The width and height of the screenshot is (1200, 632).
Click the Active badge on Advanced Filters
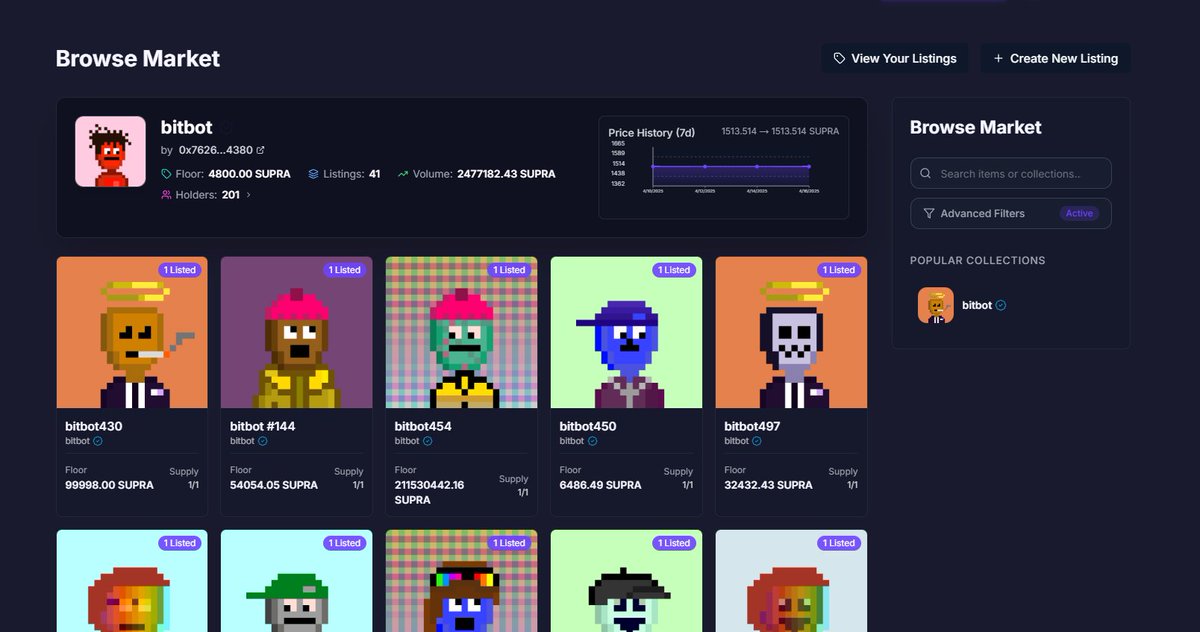[1079, 213]
